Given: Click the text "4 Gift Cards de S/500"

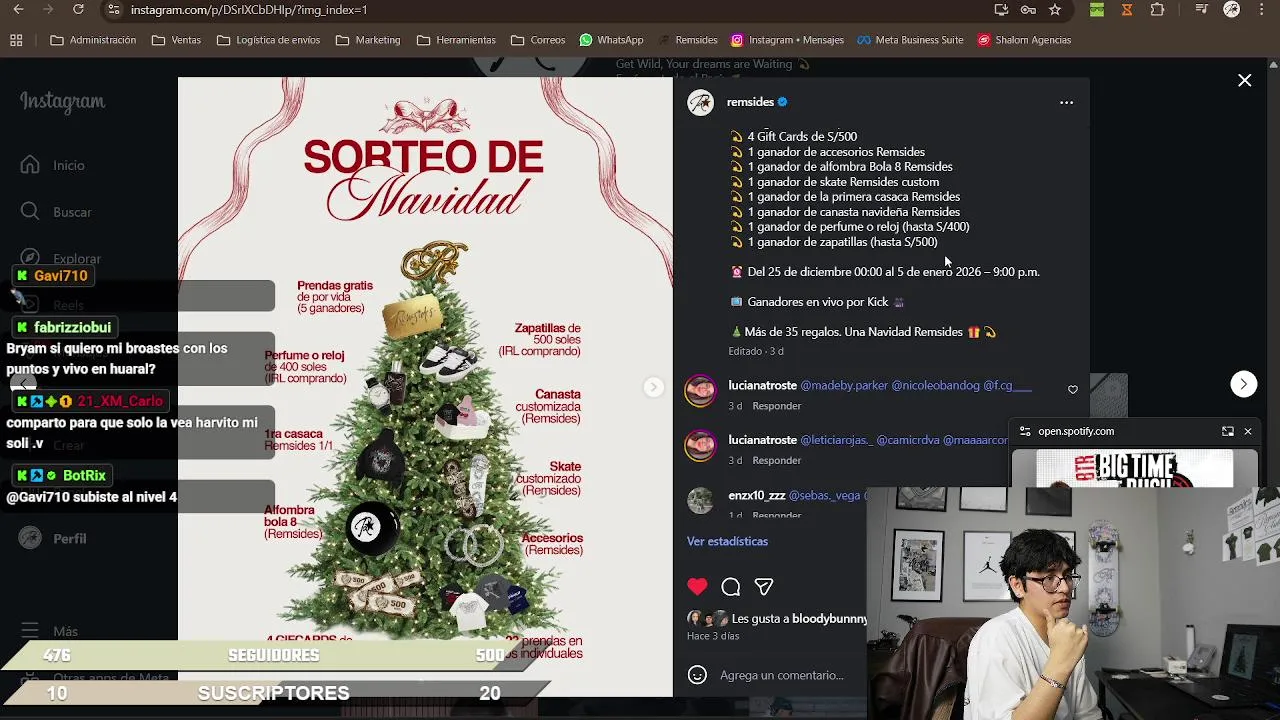Looking at the screenshot, I should pyautogui.click(x=802, y=136).
